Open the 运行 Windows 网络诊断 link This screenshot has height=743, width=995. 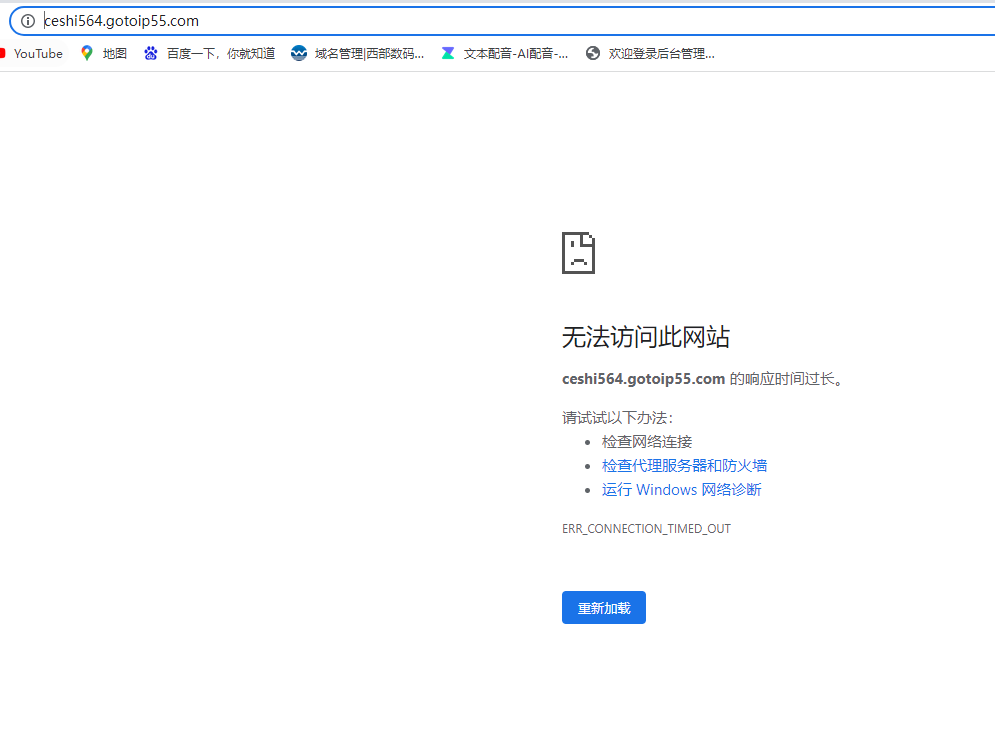pos(681,489)
